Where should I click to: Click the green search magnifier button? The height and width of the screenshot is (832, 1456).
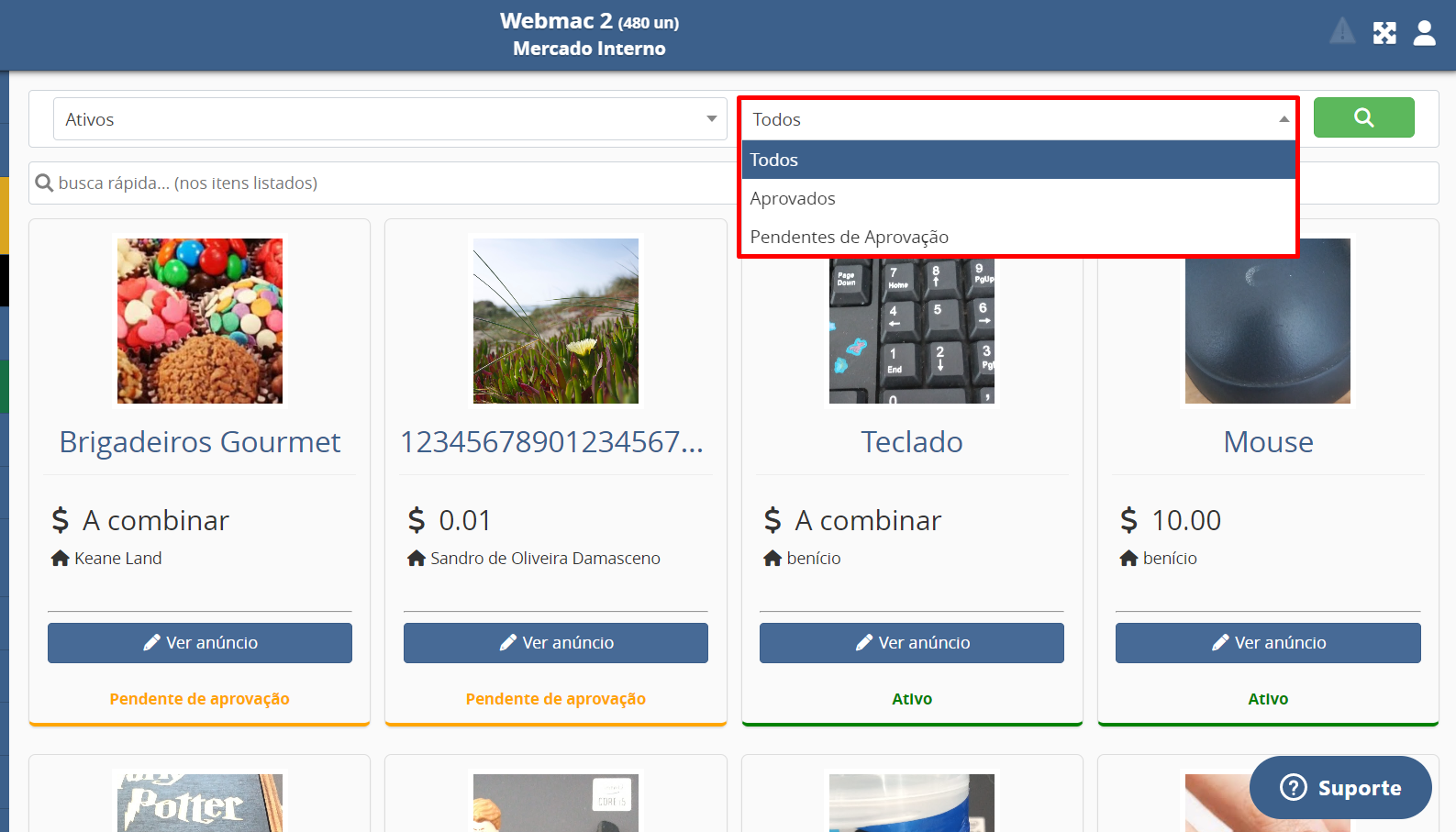[x=1363, y=117]
